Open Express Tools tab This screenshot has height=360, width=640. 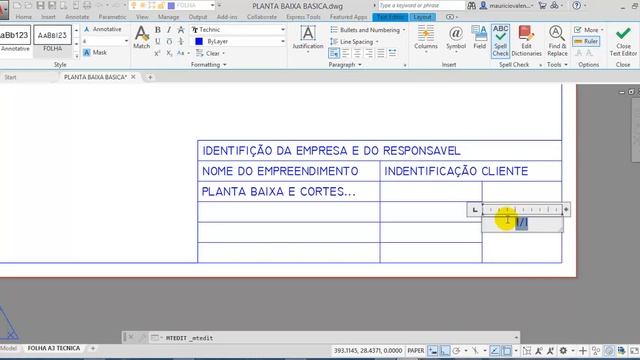303,17
